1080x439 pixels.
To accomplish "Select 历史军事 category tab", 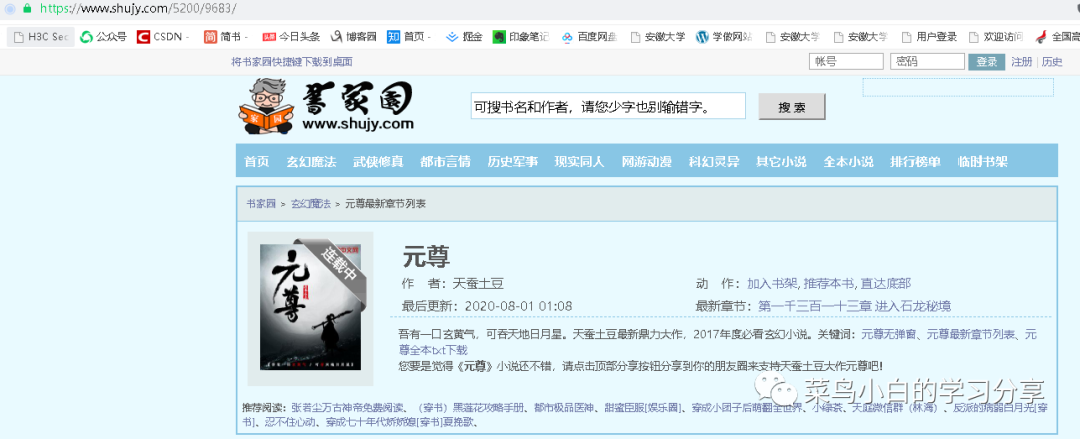I will (x=513, y=162).
